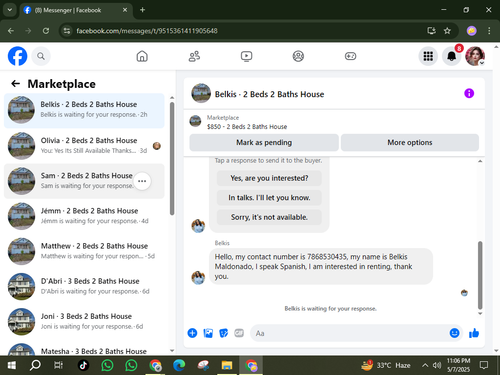Open volume control in system tray
This screenshot has height=375, width=500.
pos(437,365)
